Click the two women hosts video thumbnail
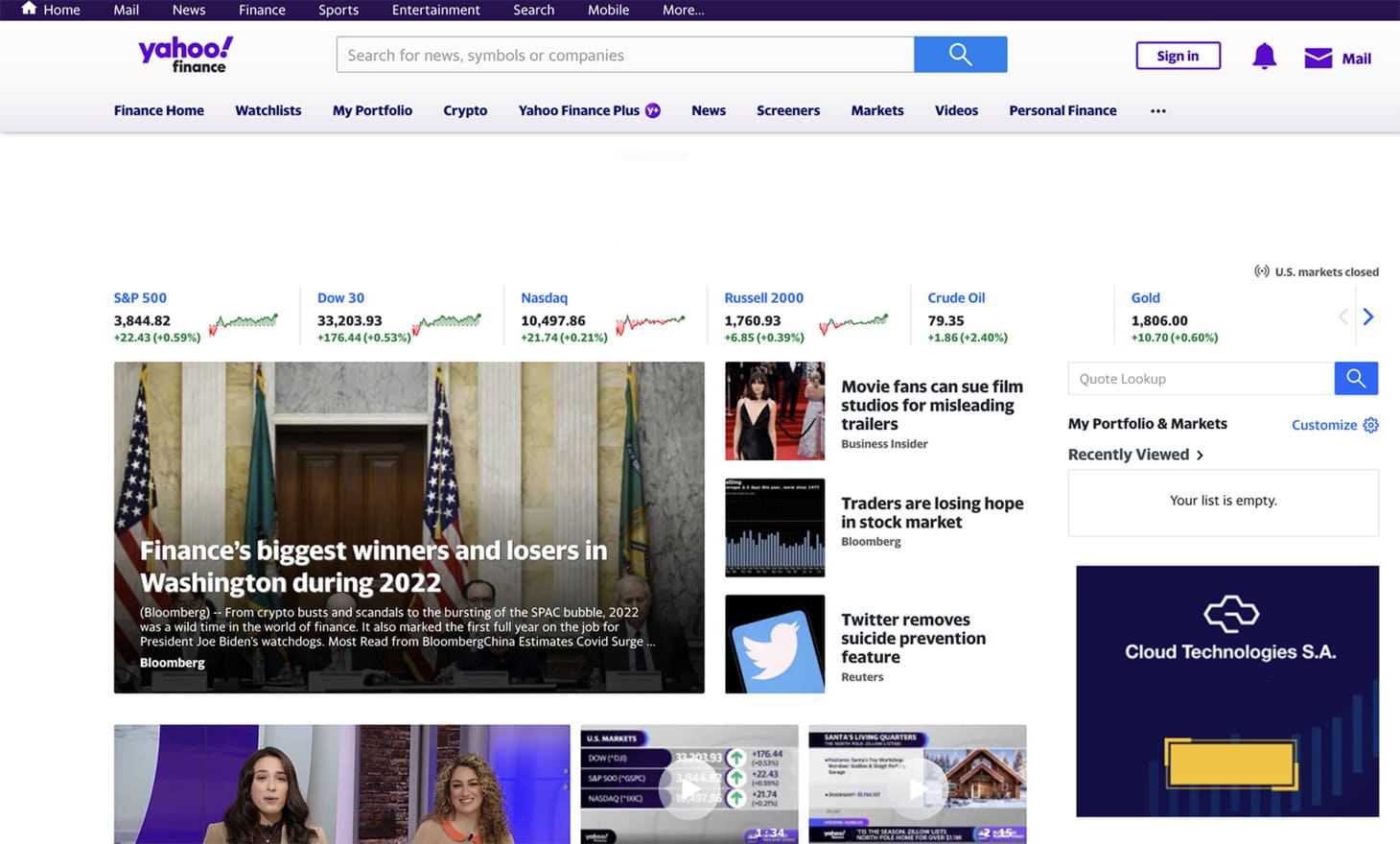Screen dimensions: 1400x844 point(341,784)
